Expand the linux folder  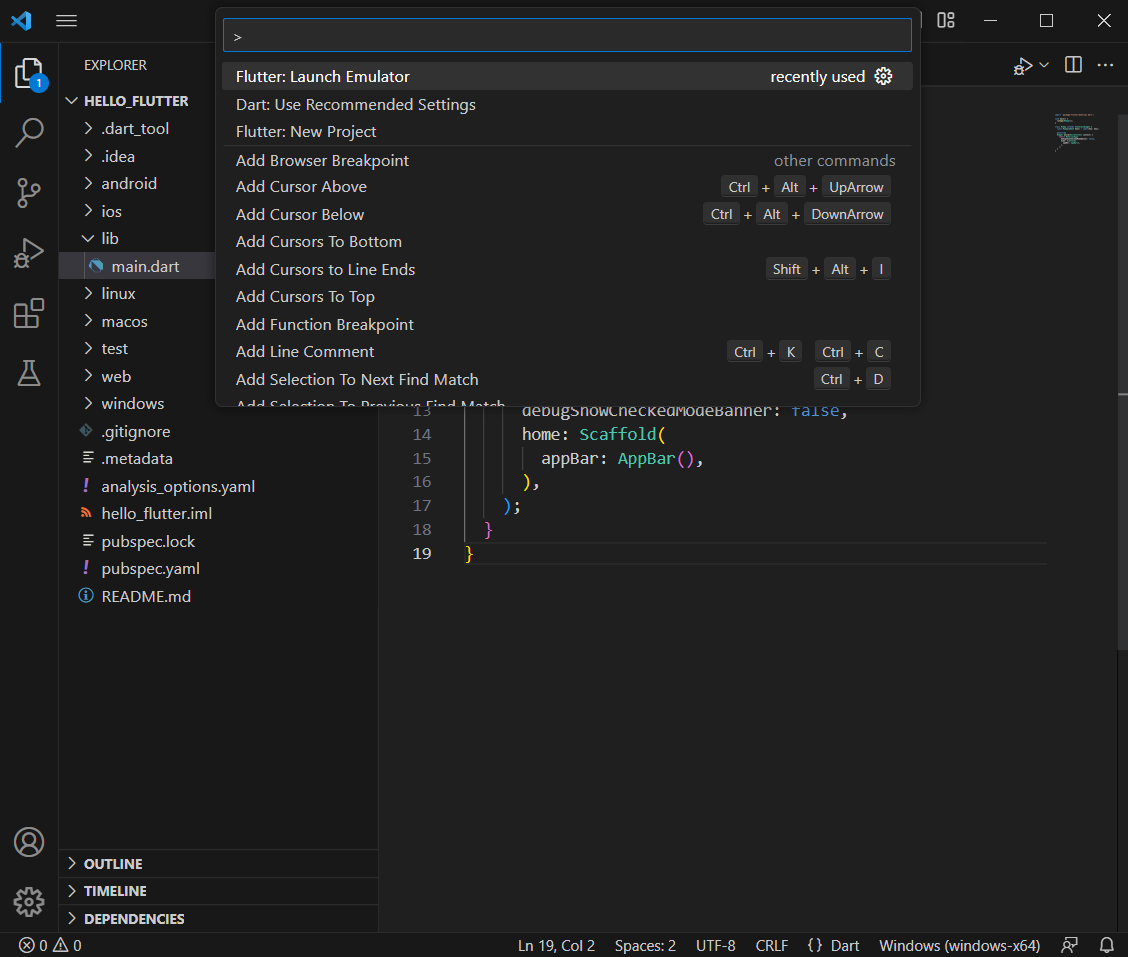(x=137, y=294)
